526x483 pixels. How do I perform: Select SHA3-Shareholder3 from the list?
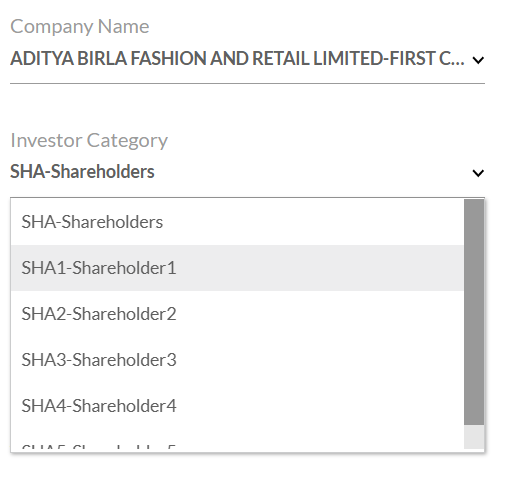point(237,360)
